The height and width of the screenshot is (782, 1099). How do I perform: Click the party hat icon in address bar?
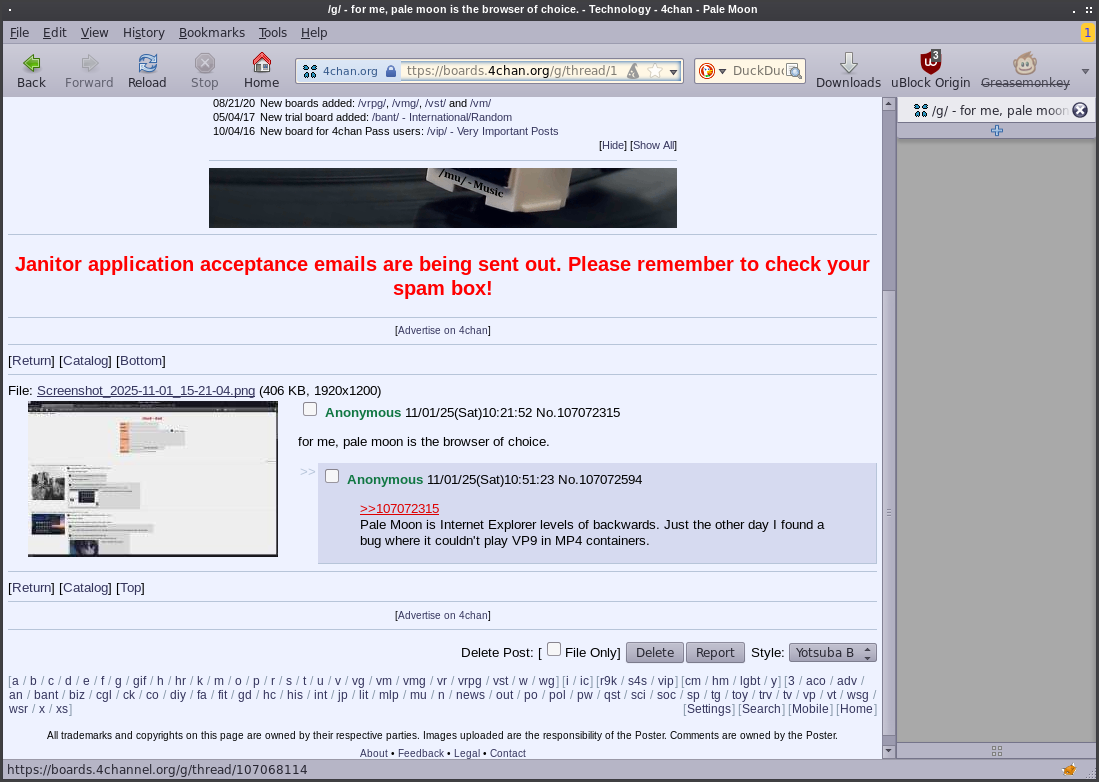click(633, 71)
